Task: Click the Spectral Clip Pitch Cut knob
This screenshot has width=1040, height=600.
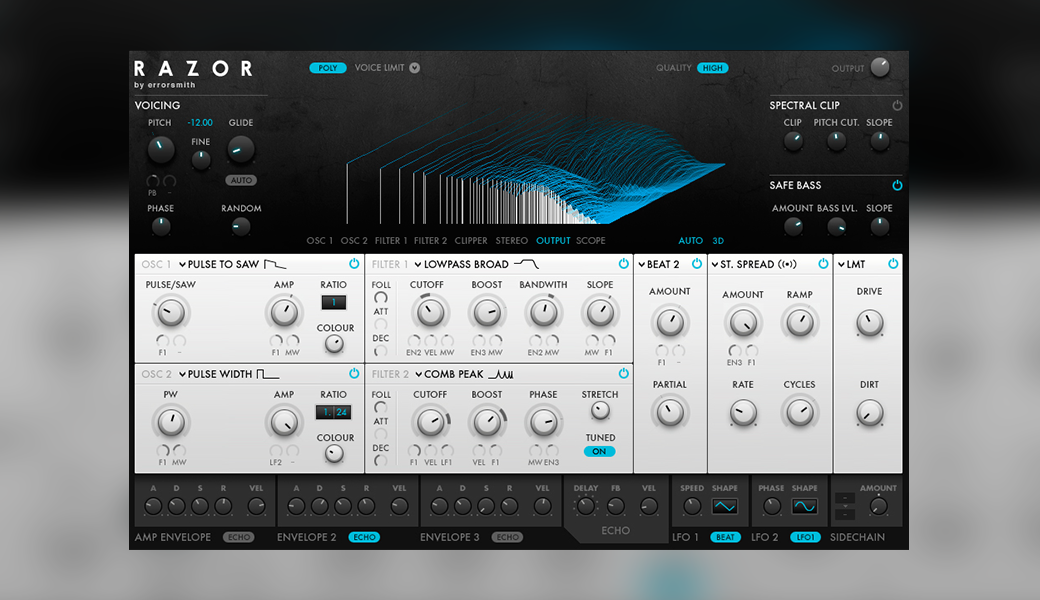Action: point(836,141)
